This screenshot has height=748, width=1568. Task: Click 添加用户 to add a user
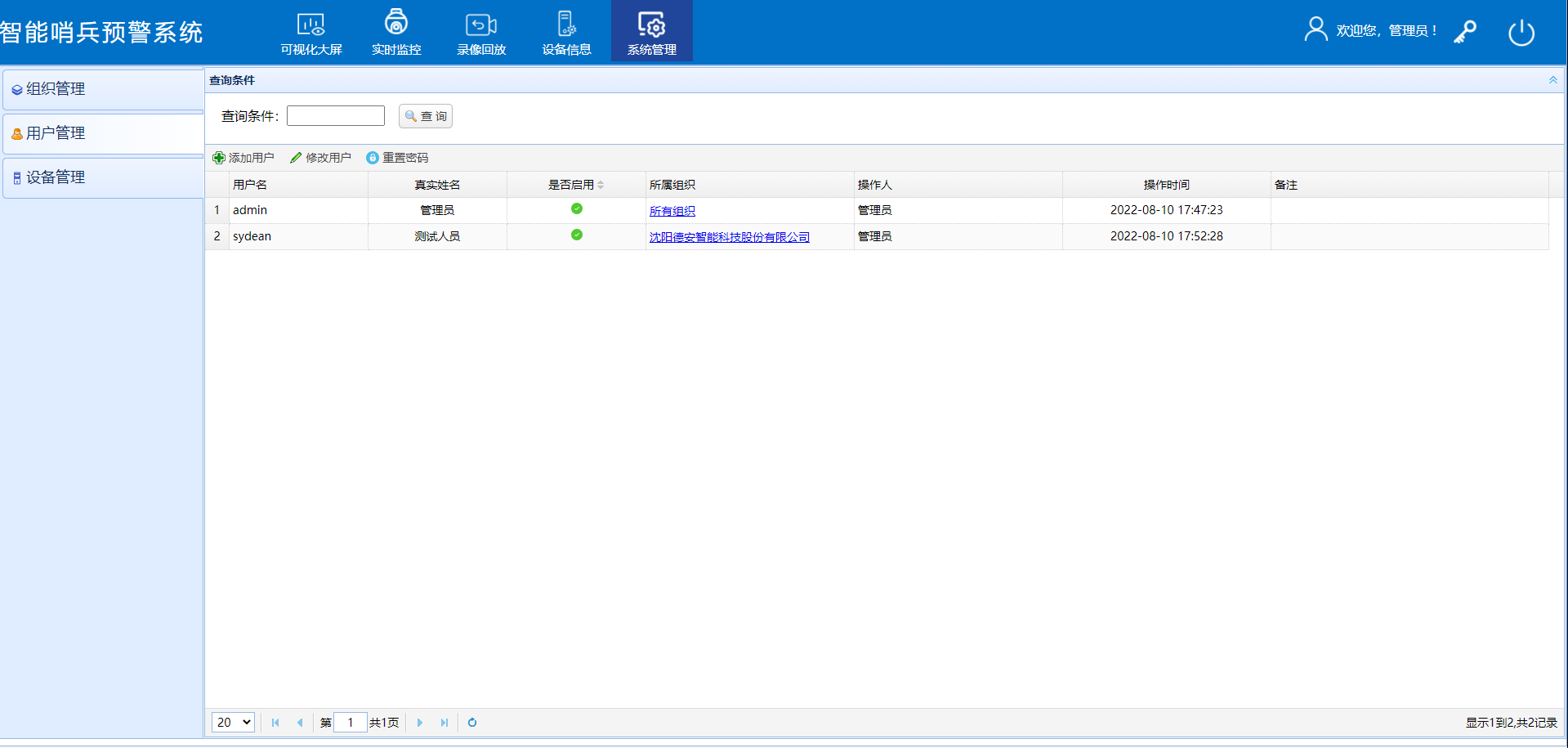(x=243, y=158)
